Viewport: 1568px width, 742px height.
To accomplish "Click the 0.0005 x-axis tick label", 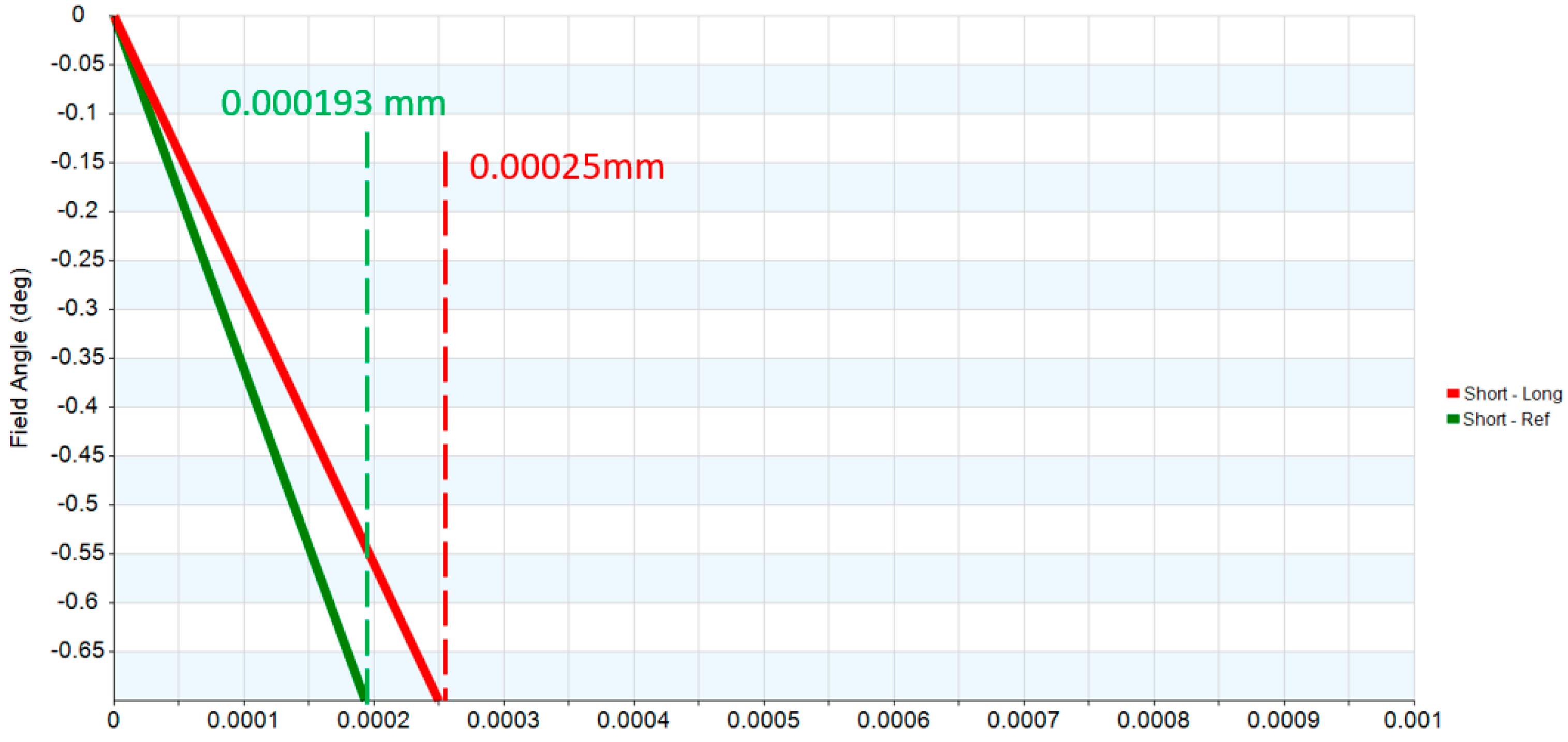I will [x=763, y=721].
